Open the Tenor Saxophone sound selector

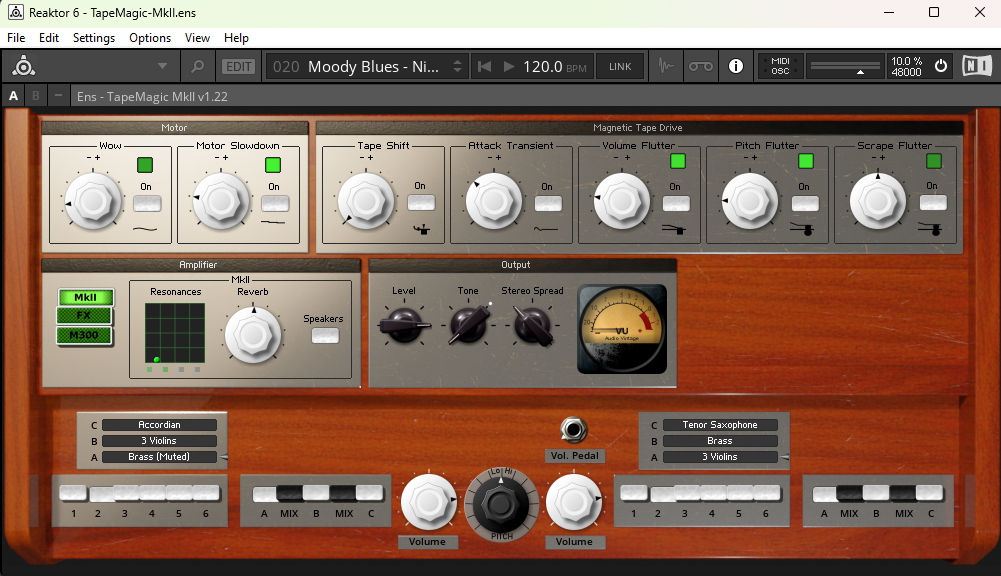point(720,425)
